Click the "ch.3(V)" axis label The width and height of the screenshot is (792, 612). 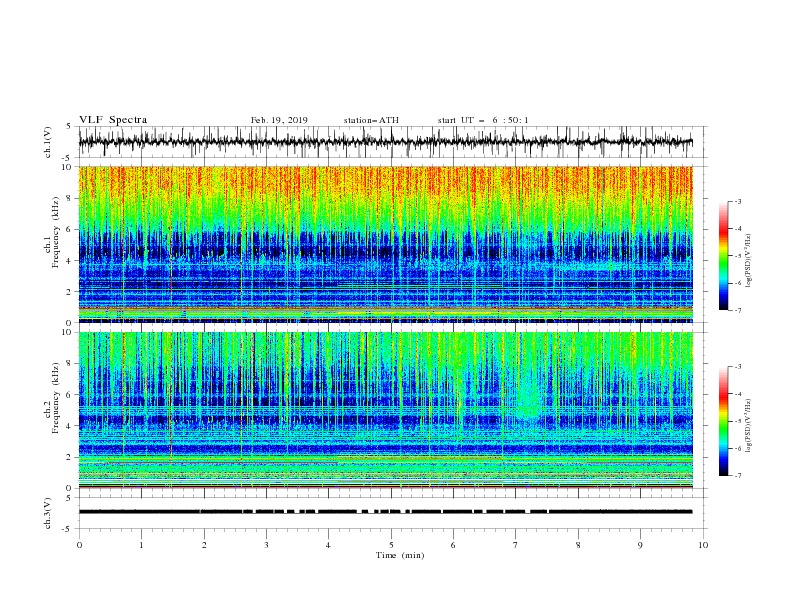(x=48, y=513)
